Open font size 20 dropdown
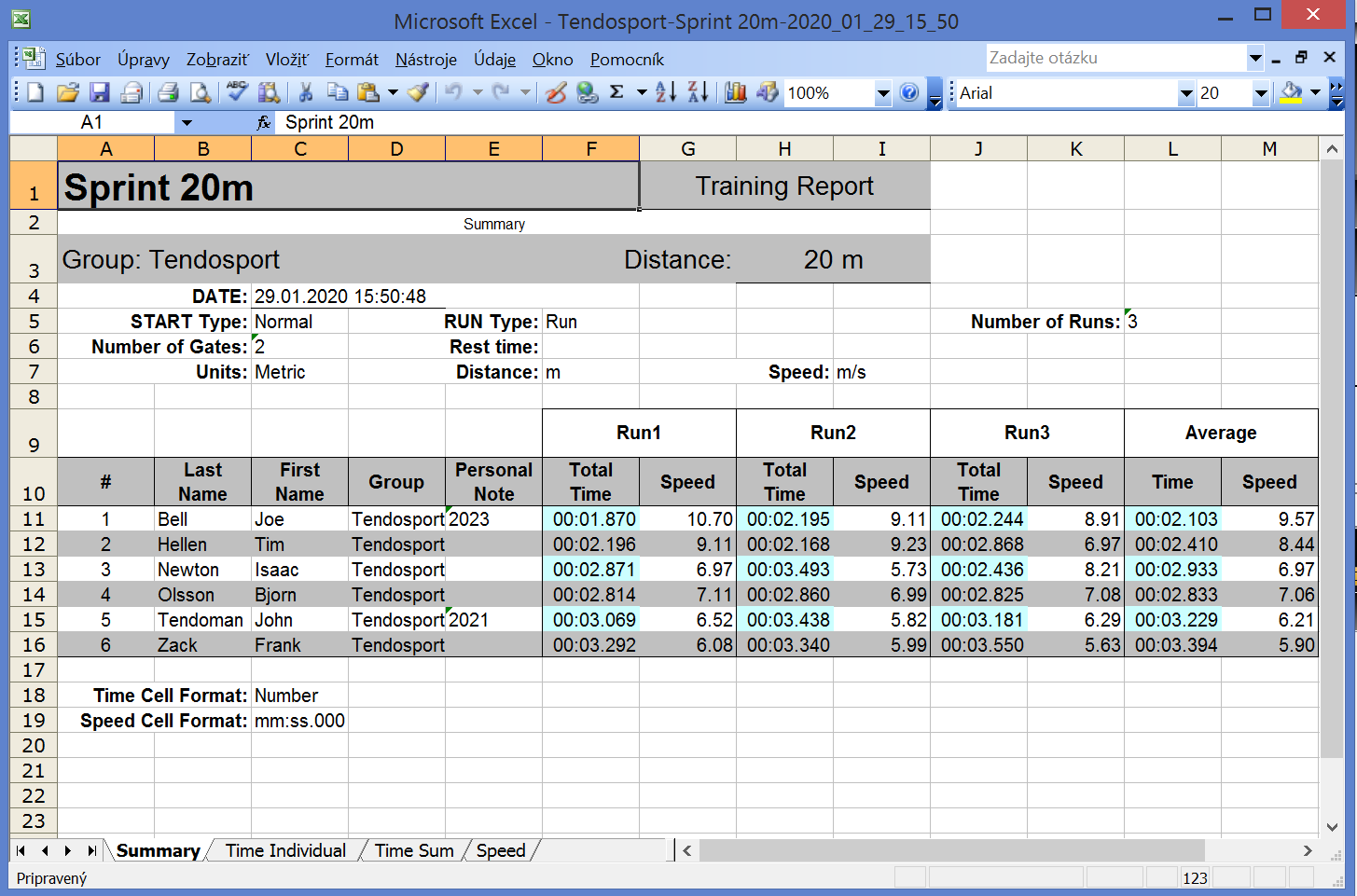This screenshot has height=896, width=1357. tap(1261, 93)
